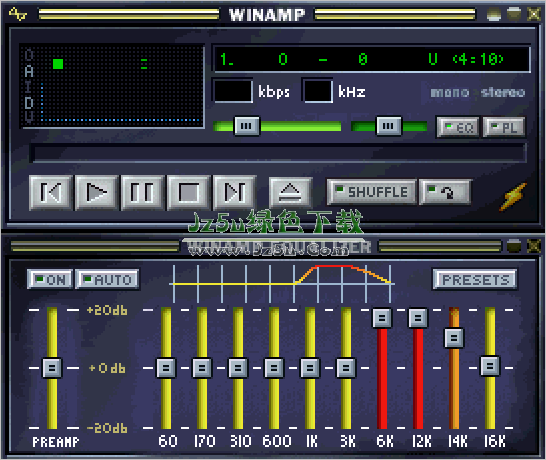Toggle the Repeat loop button

(445, 192)
